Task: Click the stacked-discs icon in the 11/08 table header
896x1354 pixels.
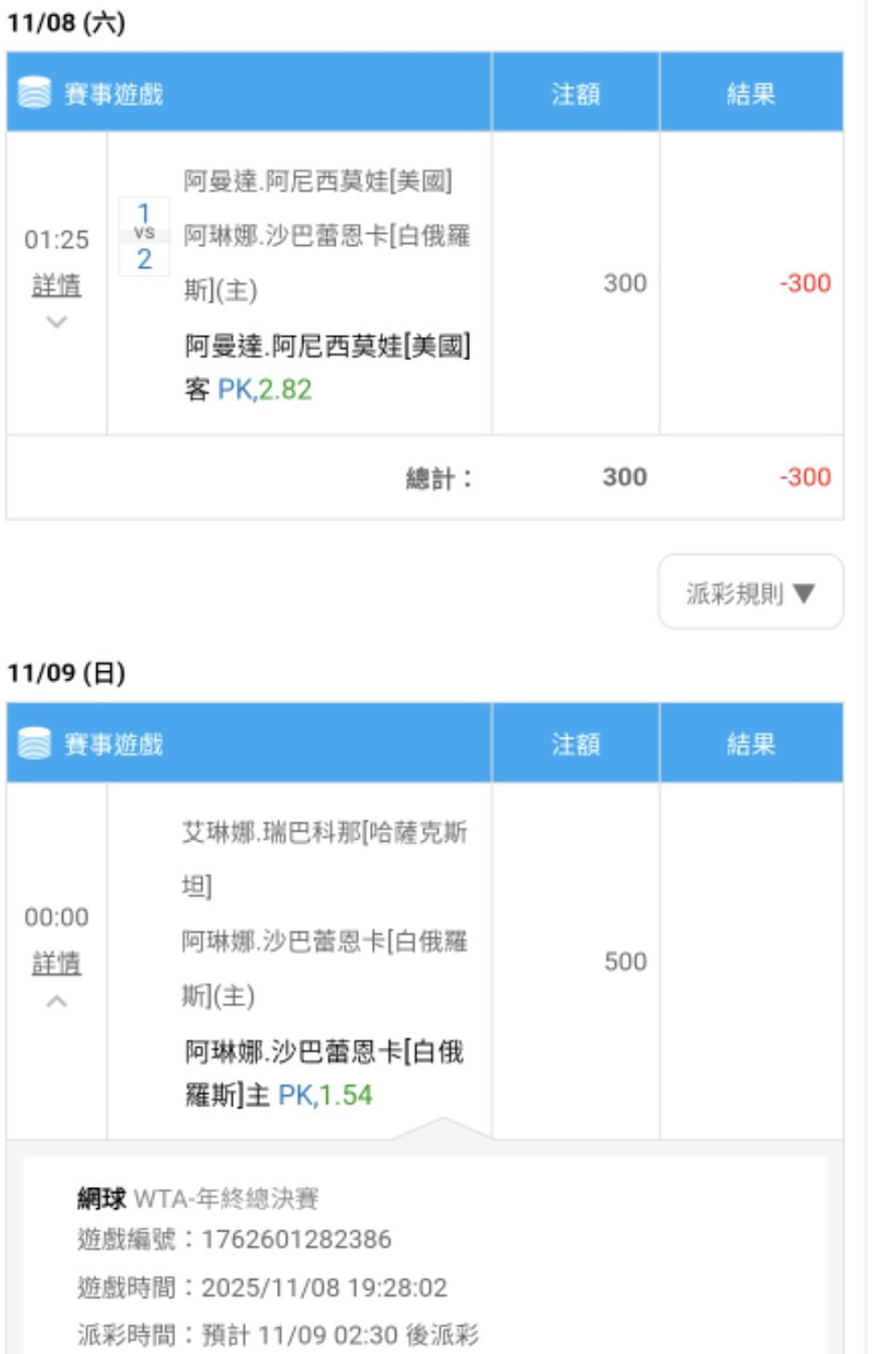Action: tap(35, 94)
